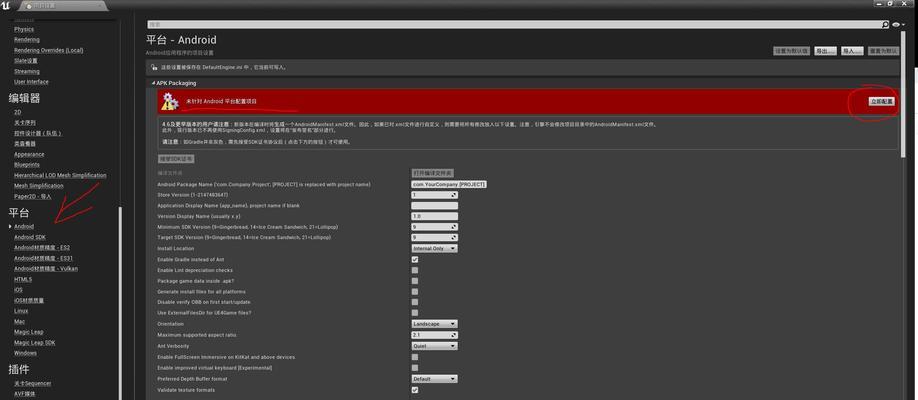The image size is (918, 400).
Task: Select Android platform in sidebar
Action: (24, 227)
